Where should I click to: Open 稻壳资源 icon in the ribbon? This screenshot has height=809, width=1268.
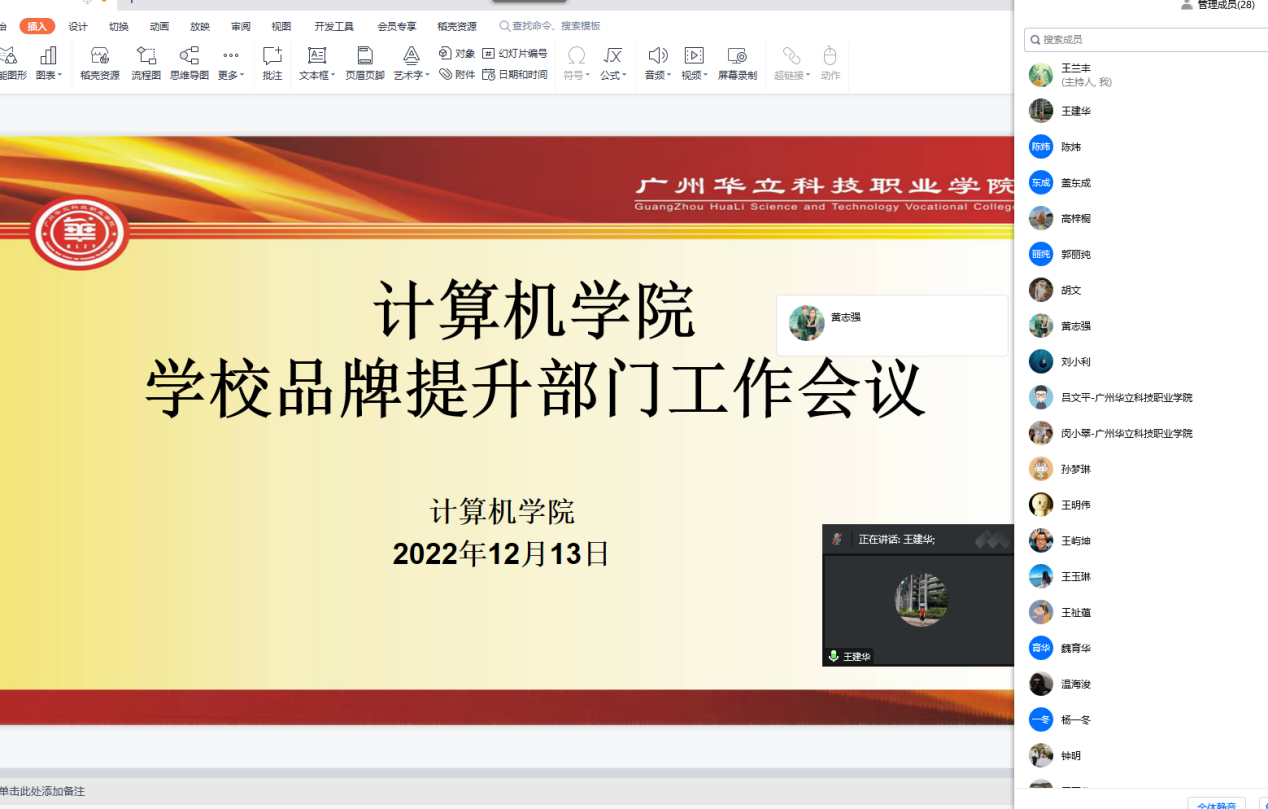[x=100, y=62]
